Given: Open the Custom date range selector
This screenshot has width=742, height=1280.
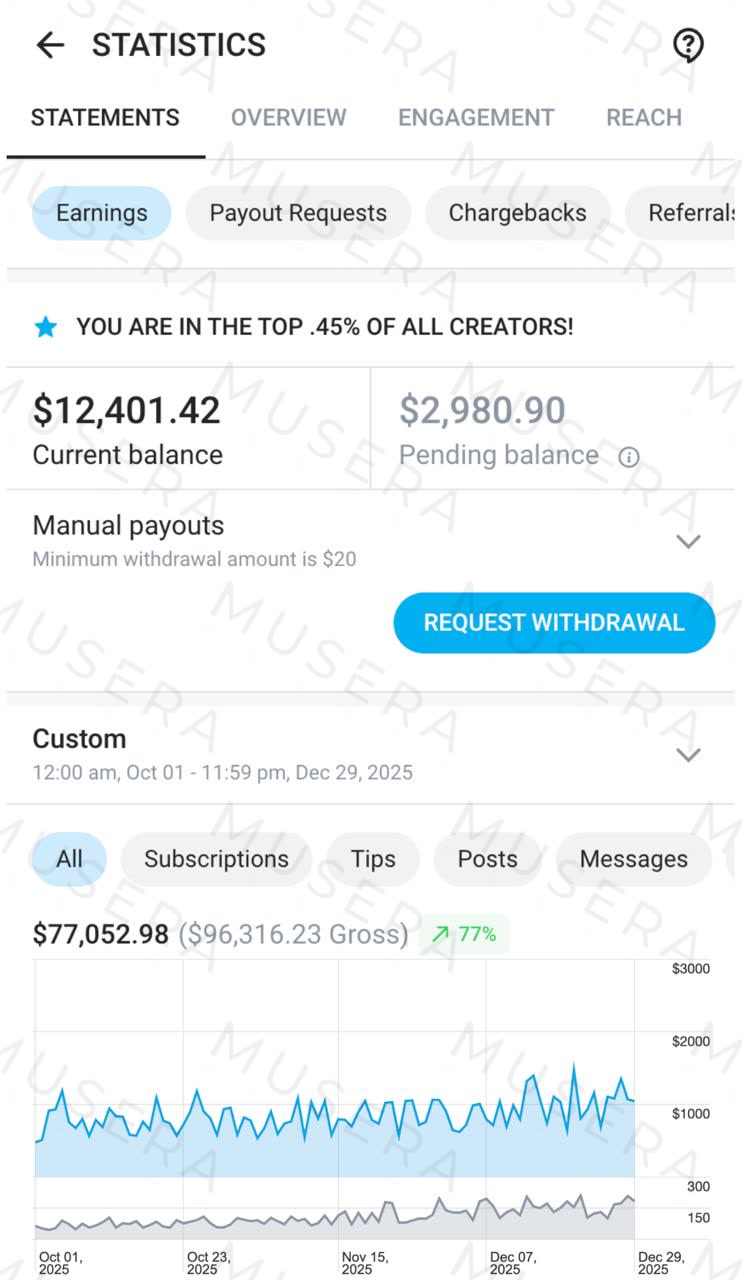Looking at the screenshot, I should point(222,753).
